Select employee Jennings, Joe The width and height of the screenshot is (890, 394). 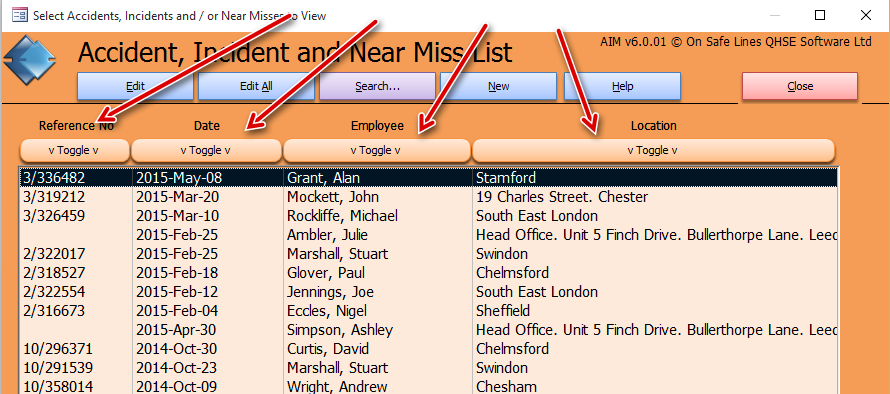330,292
